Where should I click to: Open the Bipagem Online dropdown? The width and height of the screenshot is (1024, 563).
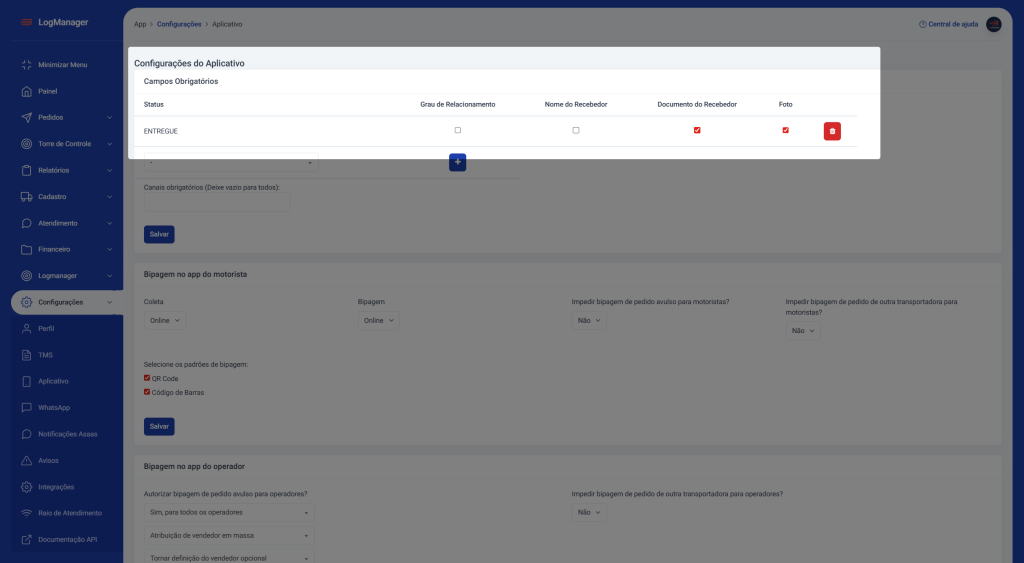[379, 320]
